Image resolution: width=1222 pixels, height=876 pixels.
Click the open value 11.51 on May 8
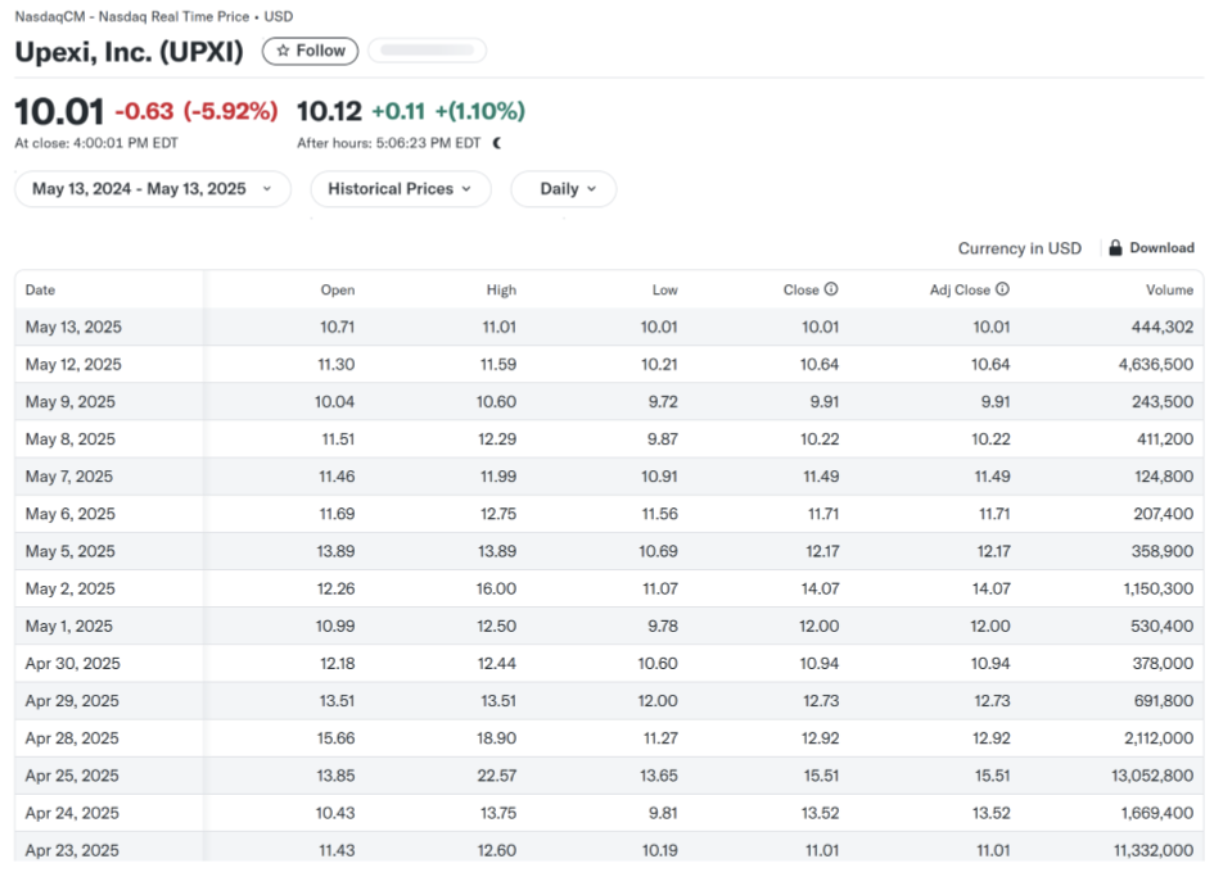[x=337, y=439]
